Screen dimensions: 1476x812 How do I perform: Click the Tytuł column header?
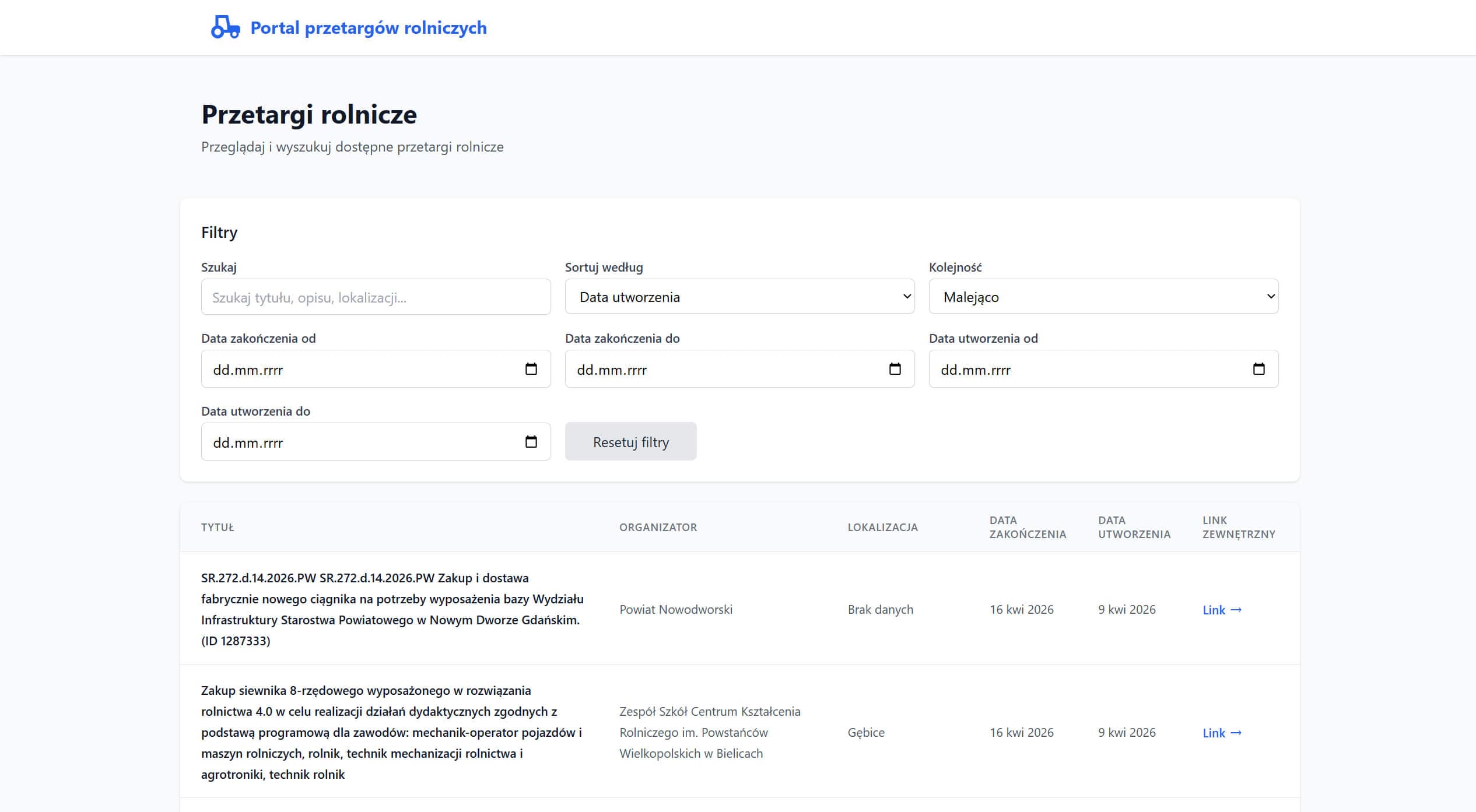pyautogui.click(x=218, y=527)
